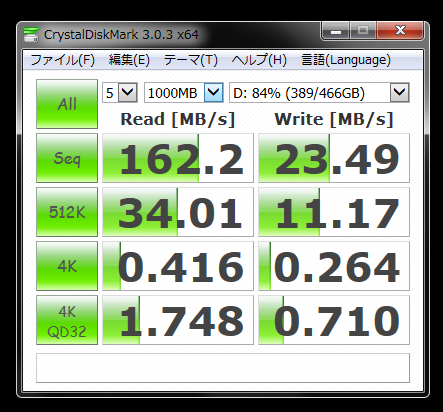Close the CrystalDiskMark window
Viewport: 443px width, 412px height.
[x=400, y=31]
